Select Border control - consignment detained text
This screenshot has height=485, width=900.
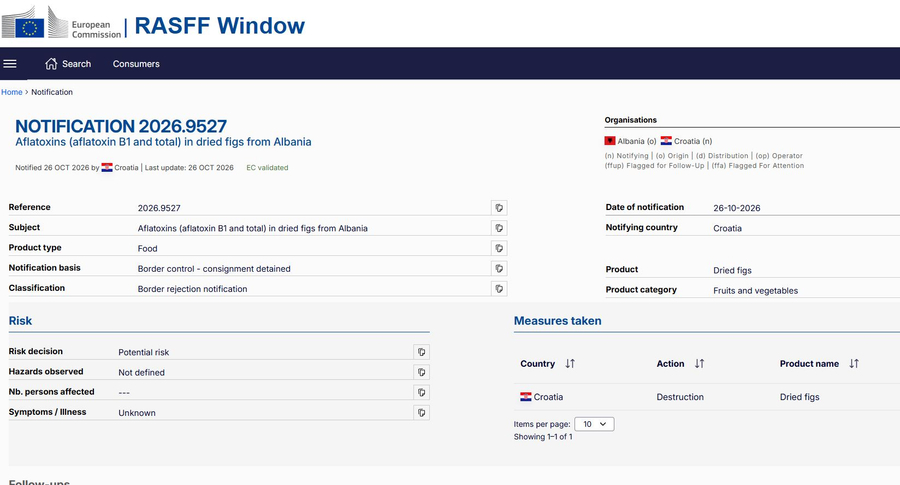(x=214, y=269)
